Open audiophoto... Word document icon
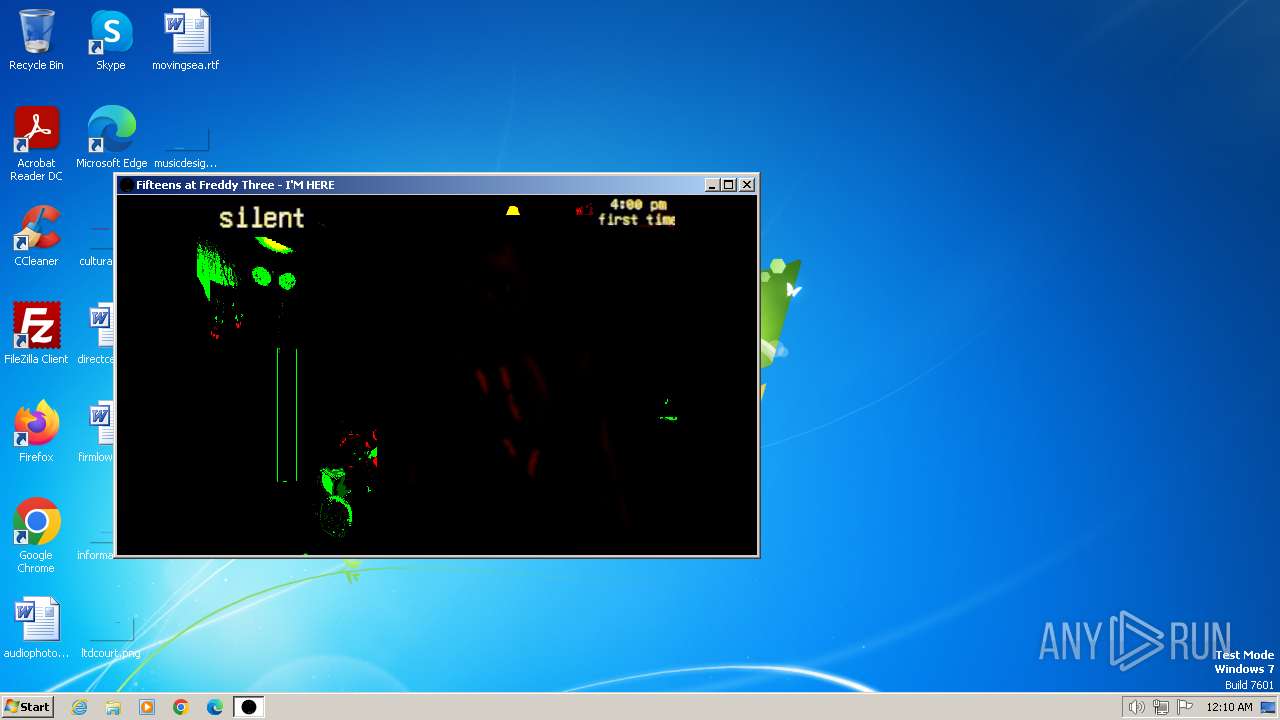 click(36, 628)
